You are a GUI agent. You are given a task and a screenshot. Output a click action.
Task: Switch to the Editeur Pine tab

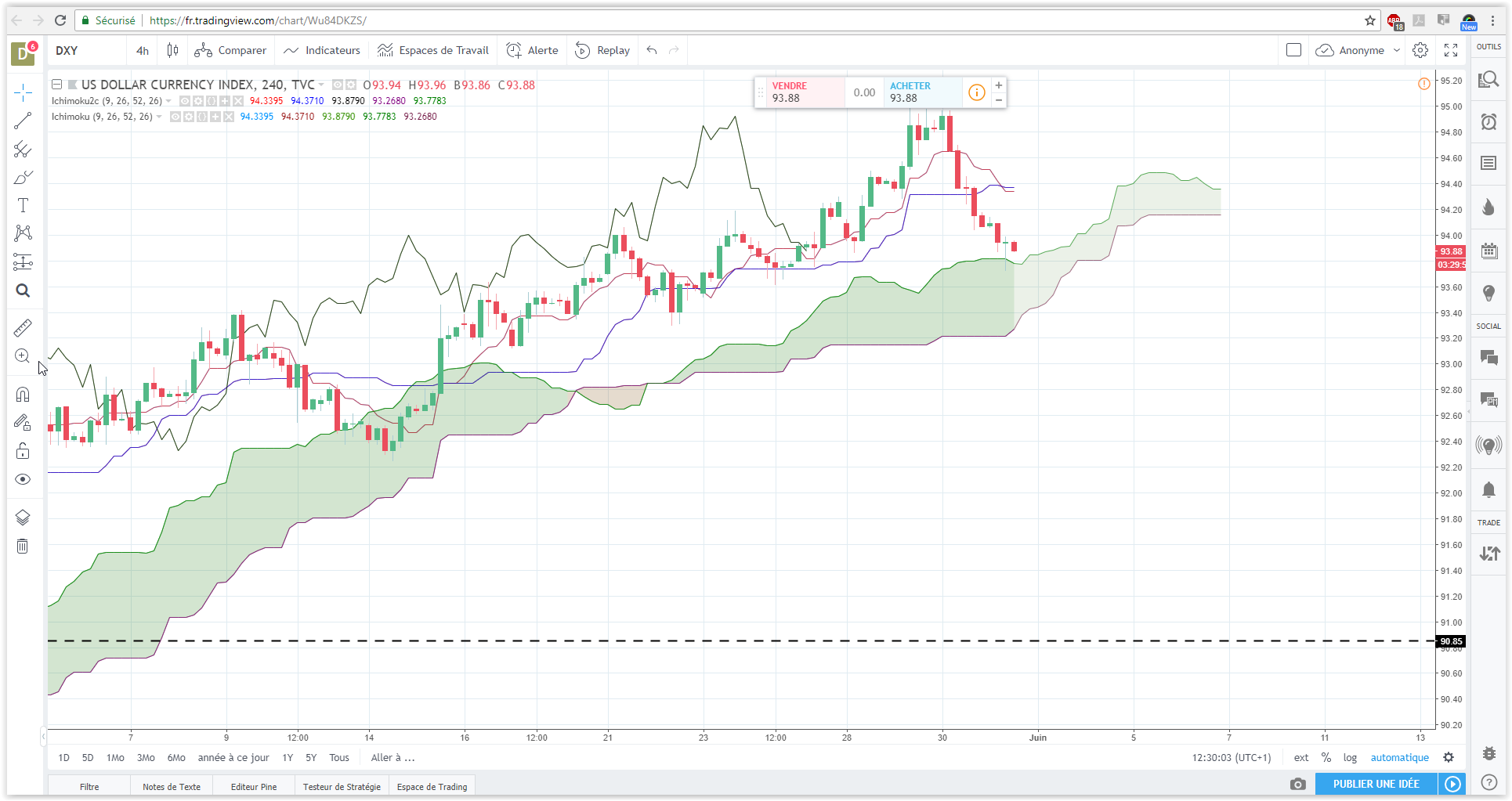[253, 787]
